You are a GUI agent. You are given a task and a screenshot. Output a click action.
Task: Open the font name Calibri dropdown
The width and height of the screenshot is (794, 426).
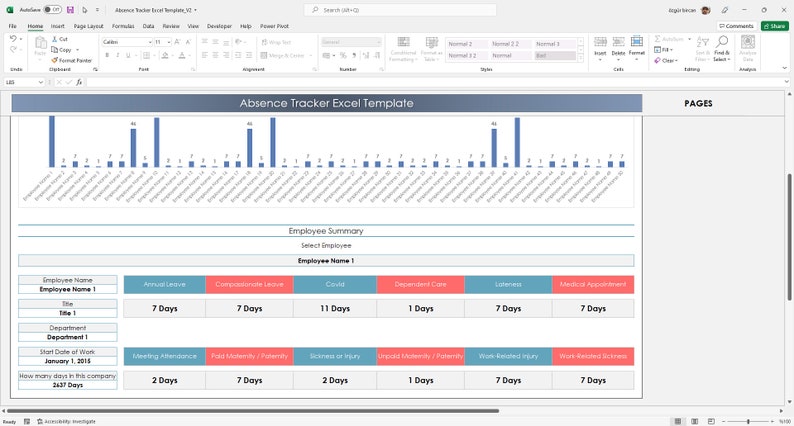pos(150,42)
